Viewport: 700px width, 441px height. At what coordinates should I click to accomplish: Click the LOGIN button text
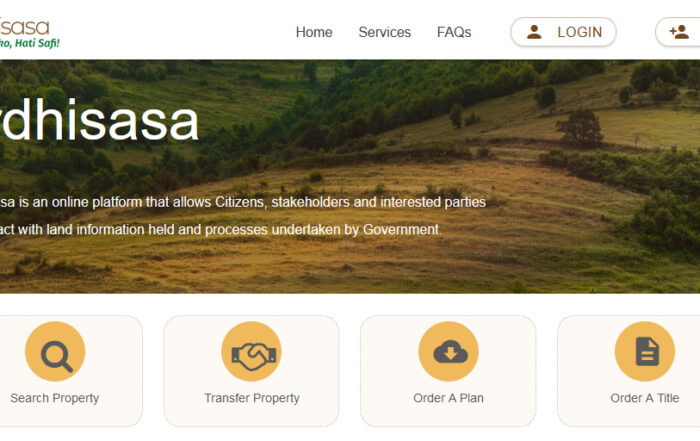[x=579, y=32]
